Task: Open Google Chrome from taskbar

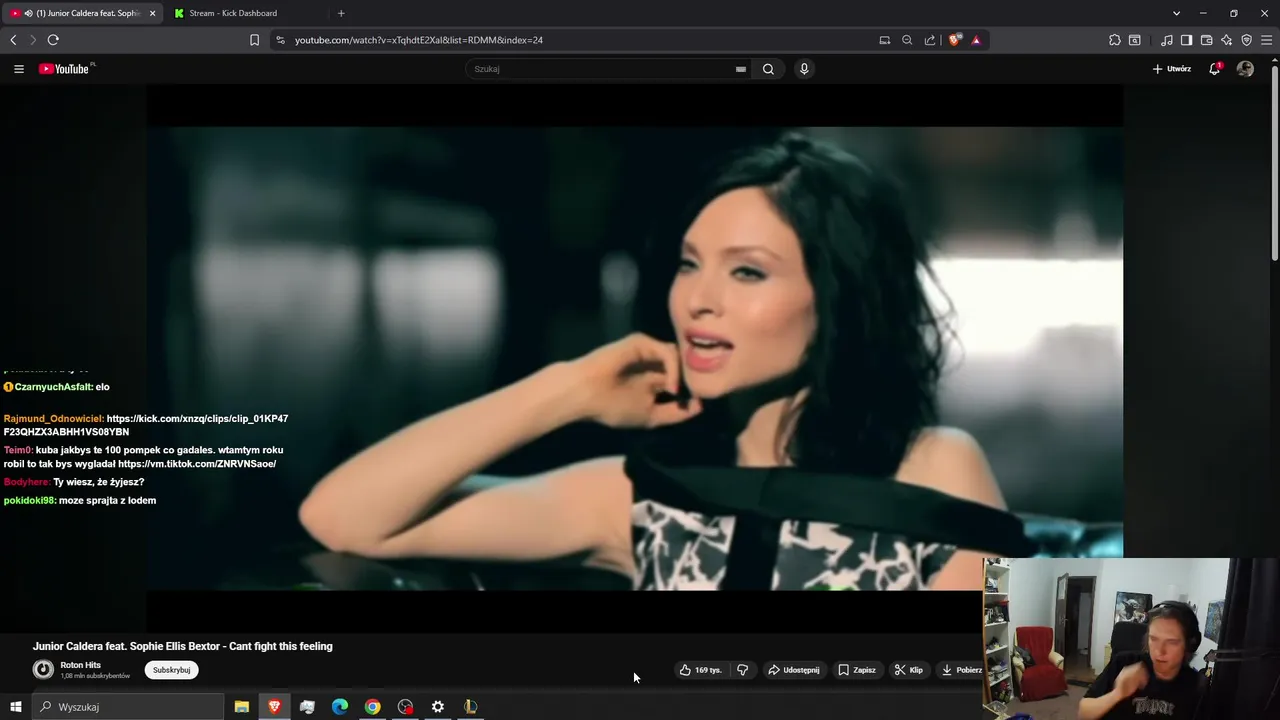Action: (372, 707)
